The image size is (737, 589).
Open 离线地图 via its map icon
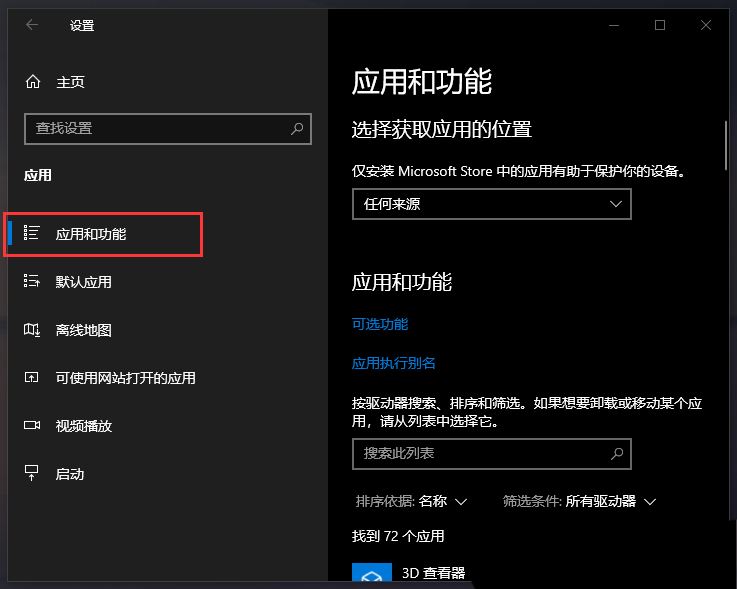(32, 330)
